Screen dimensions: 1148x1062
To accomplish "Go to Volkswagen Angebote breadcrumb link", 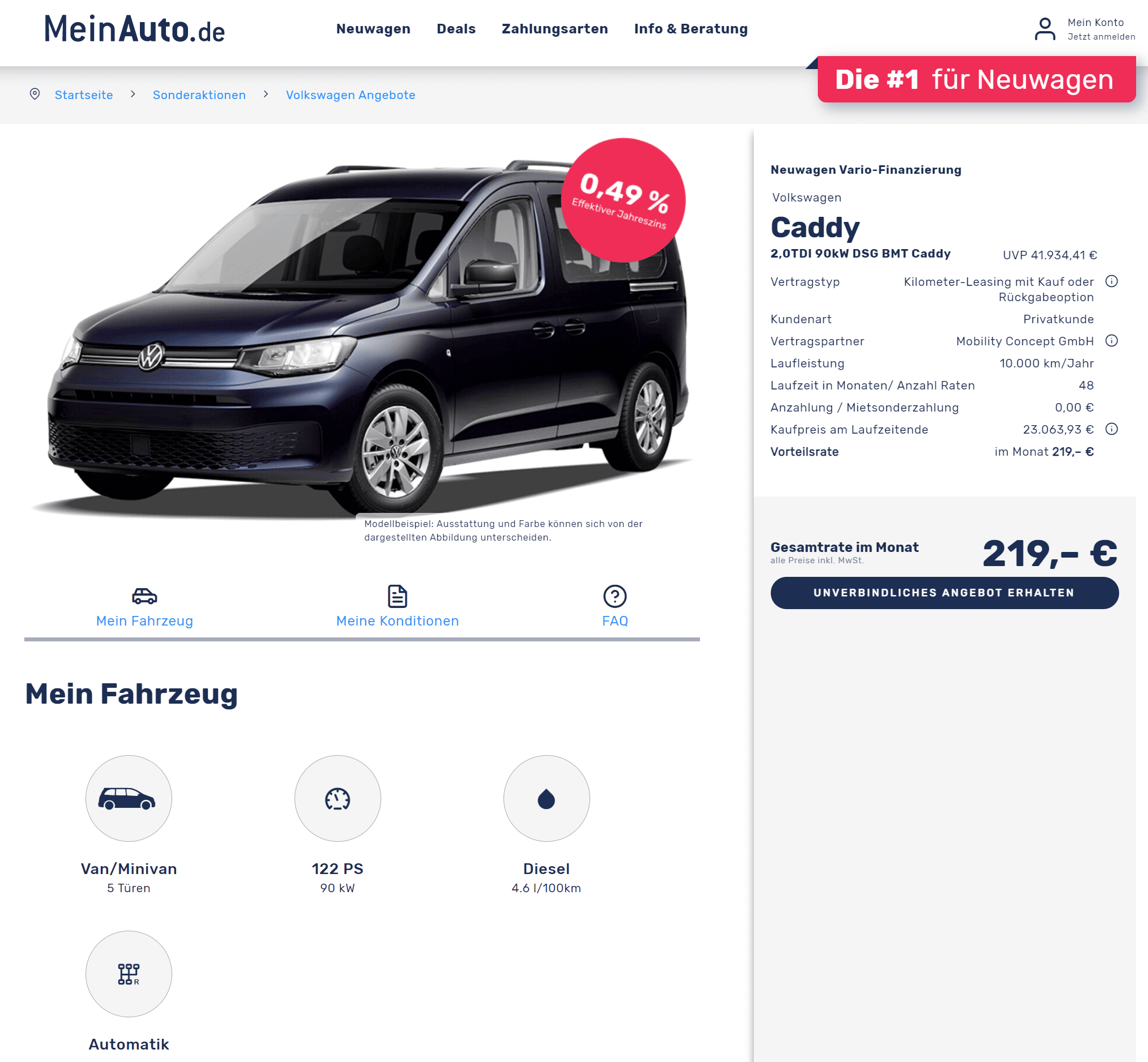I will [x=350, y=95].
